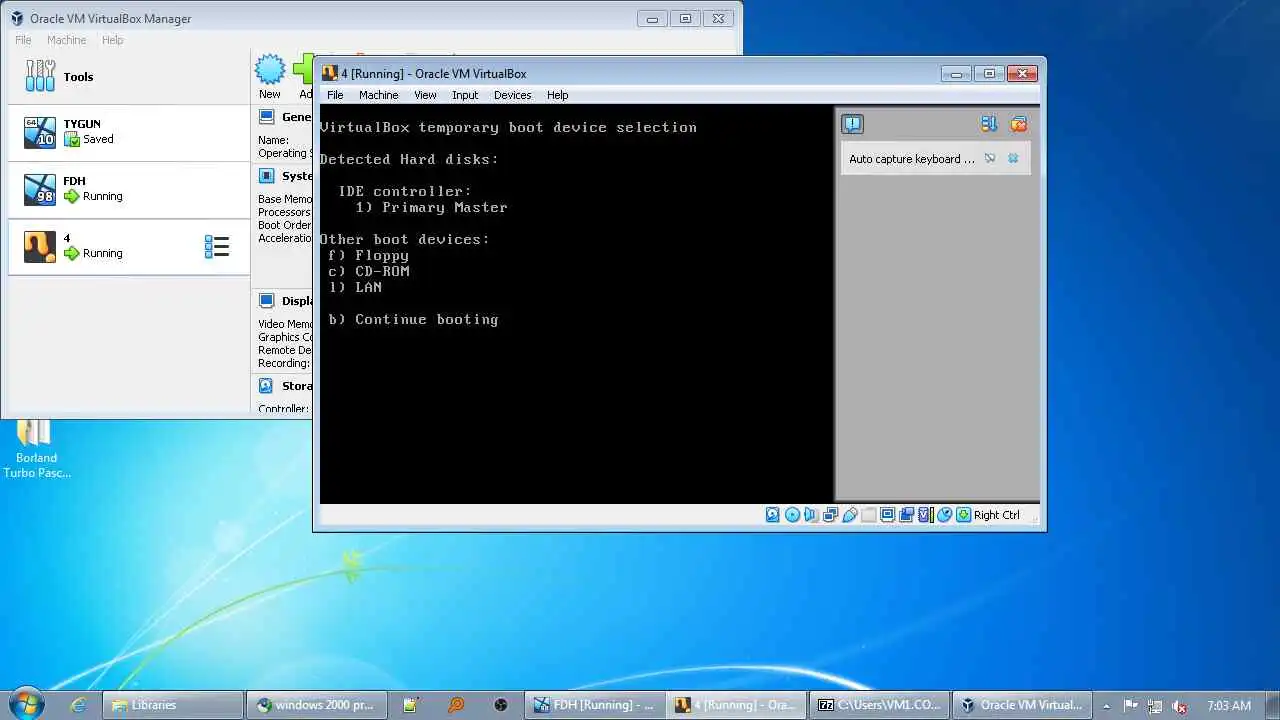
Task: Click the Display section header in Manager
Action: tap(285, 301)
